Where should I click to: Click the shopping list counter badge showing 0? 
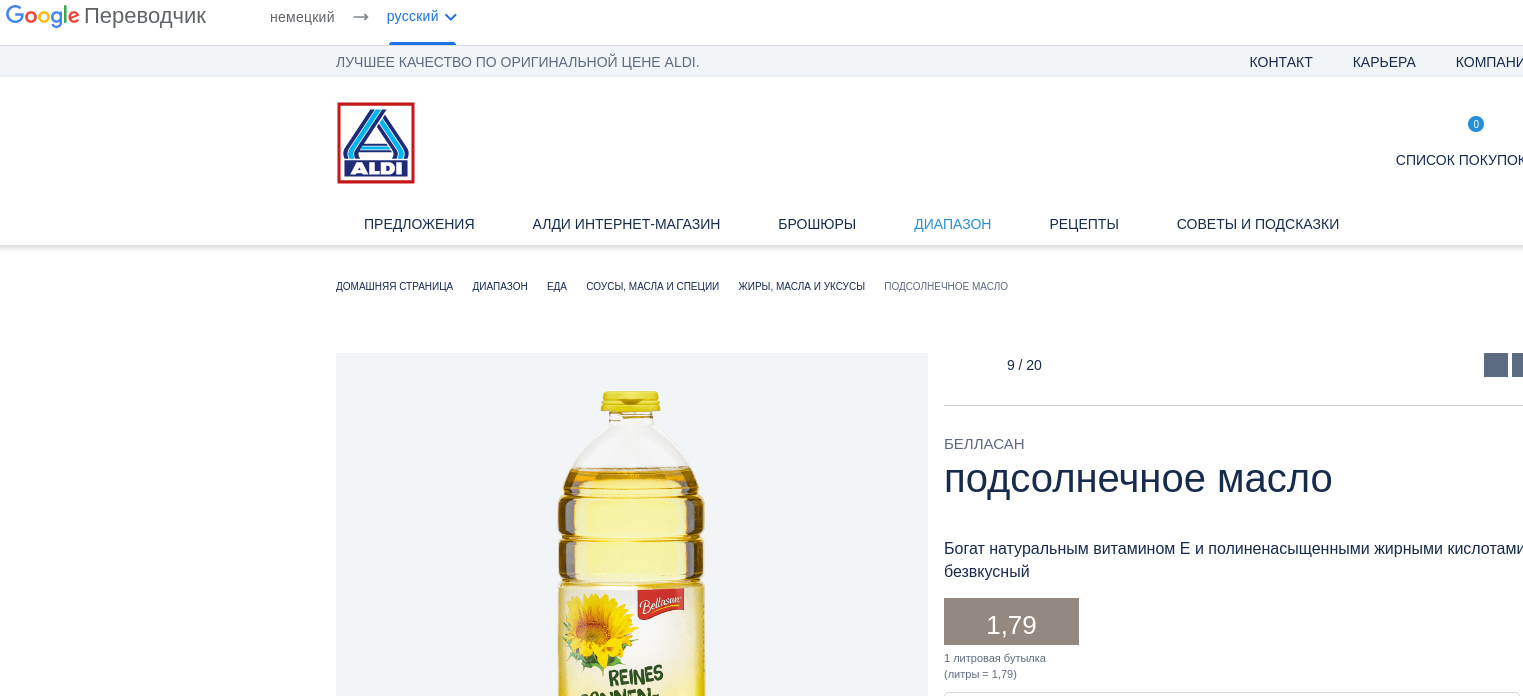pyautogui.click(x=1476, y=124)
